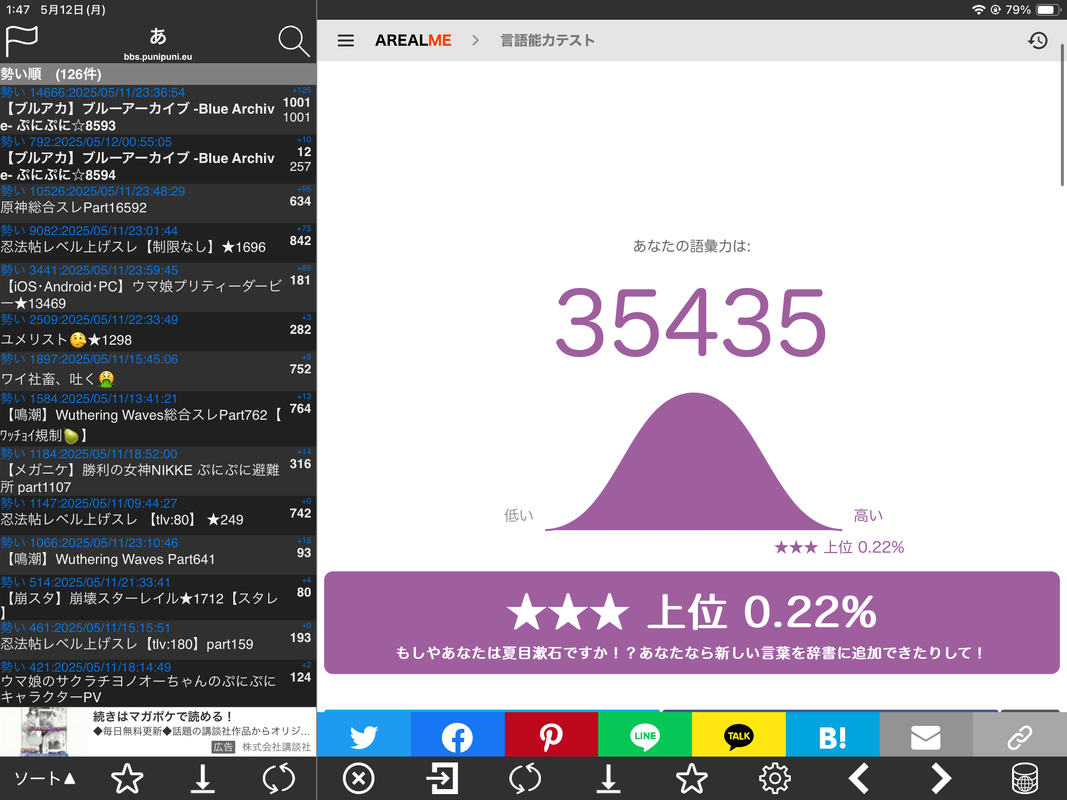
Task: Close browser pane with circled X icon
Action: [x=359, y=778]
